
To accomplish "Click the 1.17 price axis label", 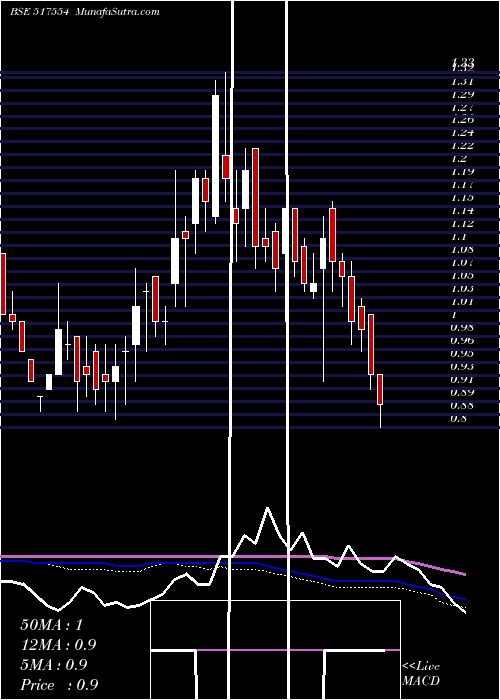I will pyautogui.click(x=462, y=184).
